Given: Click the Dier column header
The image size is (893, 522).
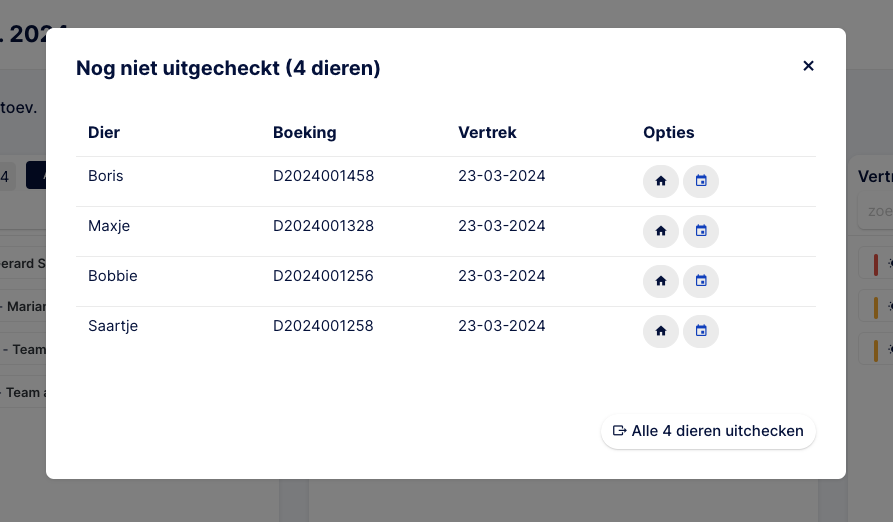Looking at the screenshot, I should [104, 133].
